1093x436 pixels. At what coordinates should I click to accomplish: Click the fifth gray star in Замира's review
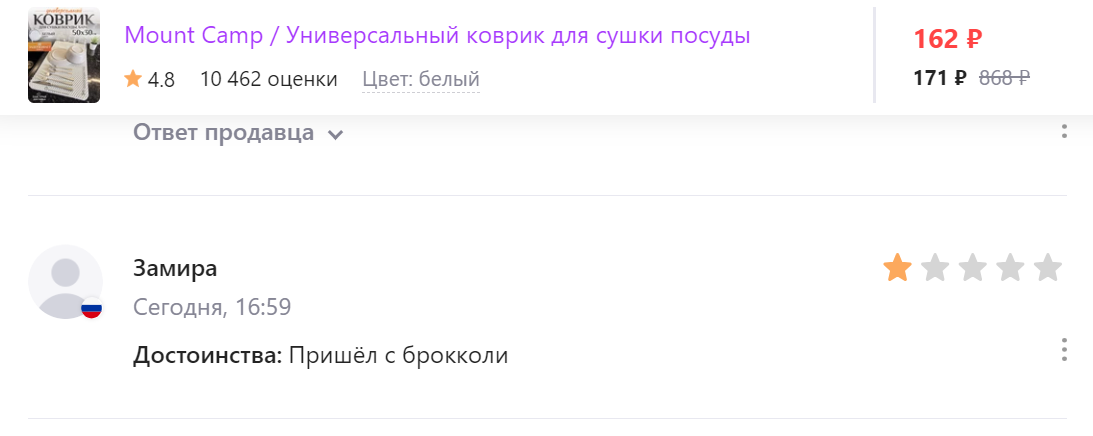pos(1047,268)
